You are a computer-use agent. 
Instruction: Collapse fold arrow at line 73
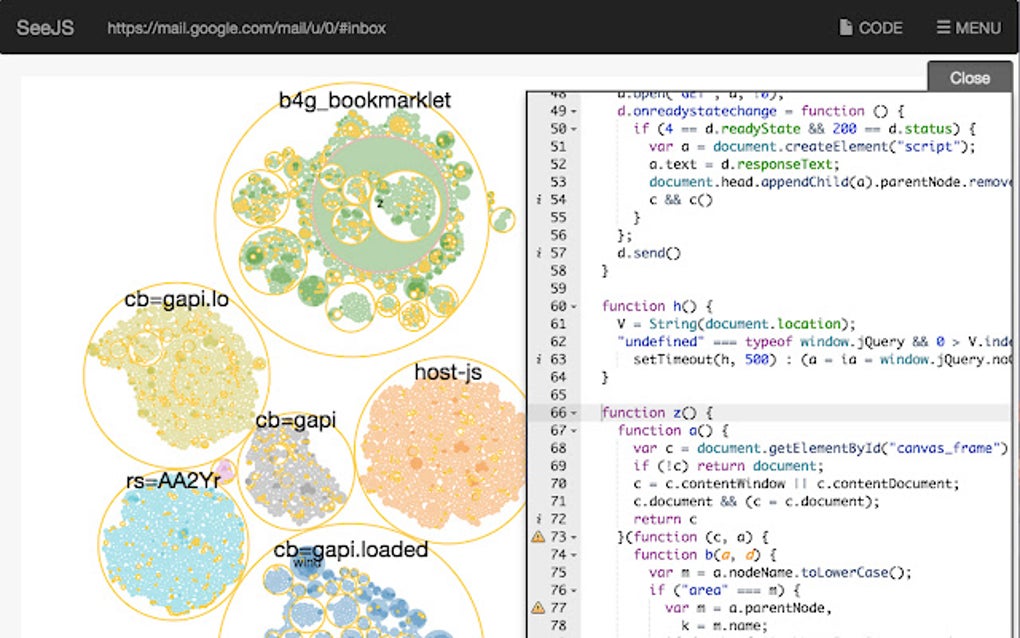coord(574,538)
